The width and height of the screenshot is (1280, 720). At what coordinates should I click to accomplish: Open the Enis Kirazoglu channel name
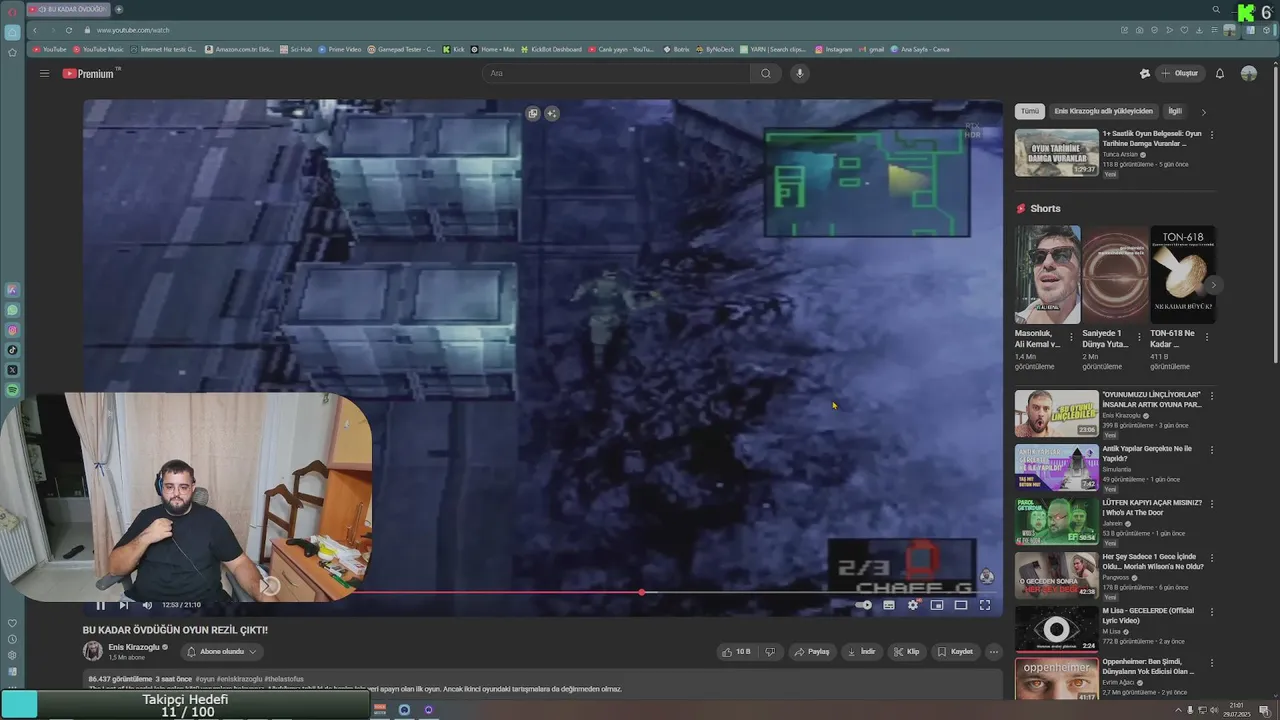(x=134, y=647)
